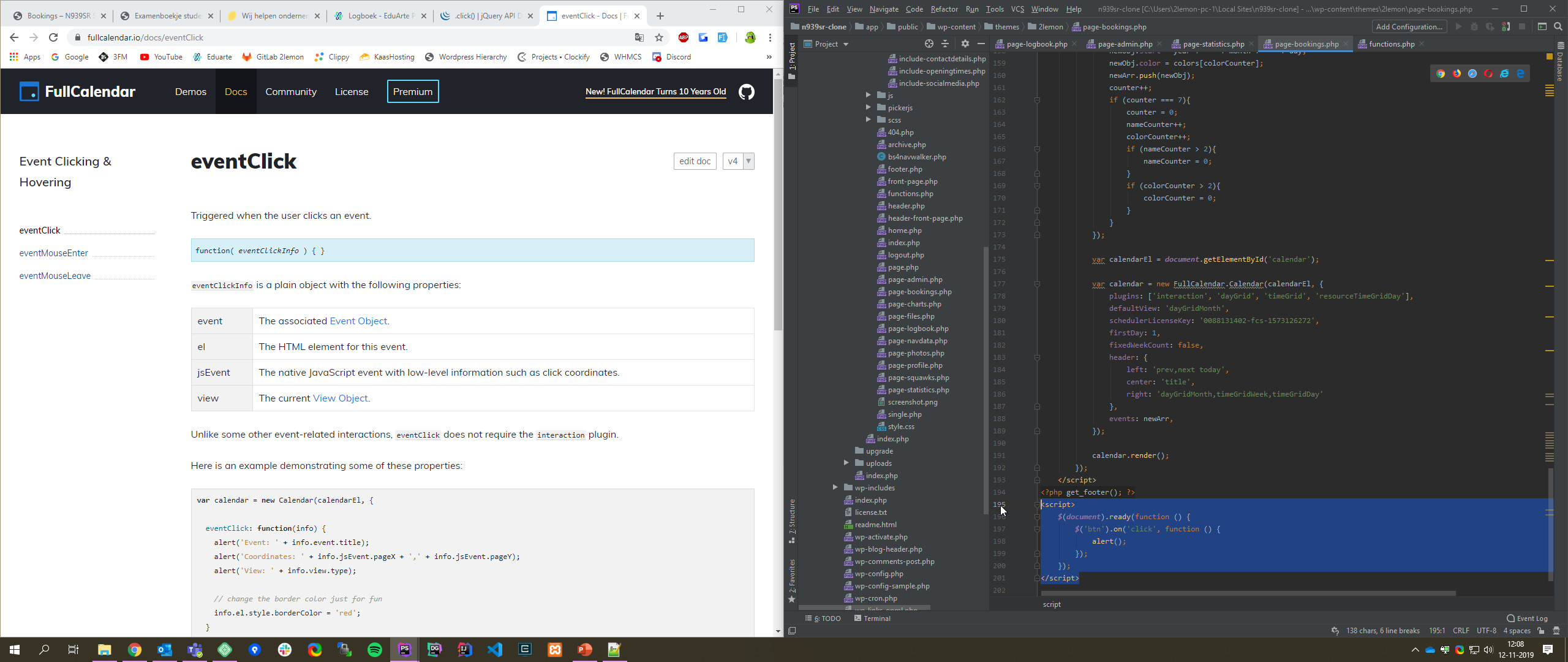Image resolution: width=1568 pixels, height=662 pixels.
Task: Expand the pickerjs folder
Action: (x=868, y=107)
